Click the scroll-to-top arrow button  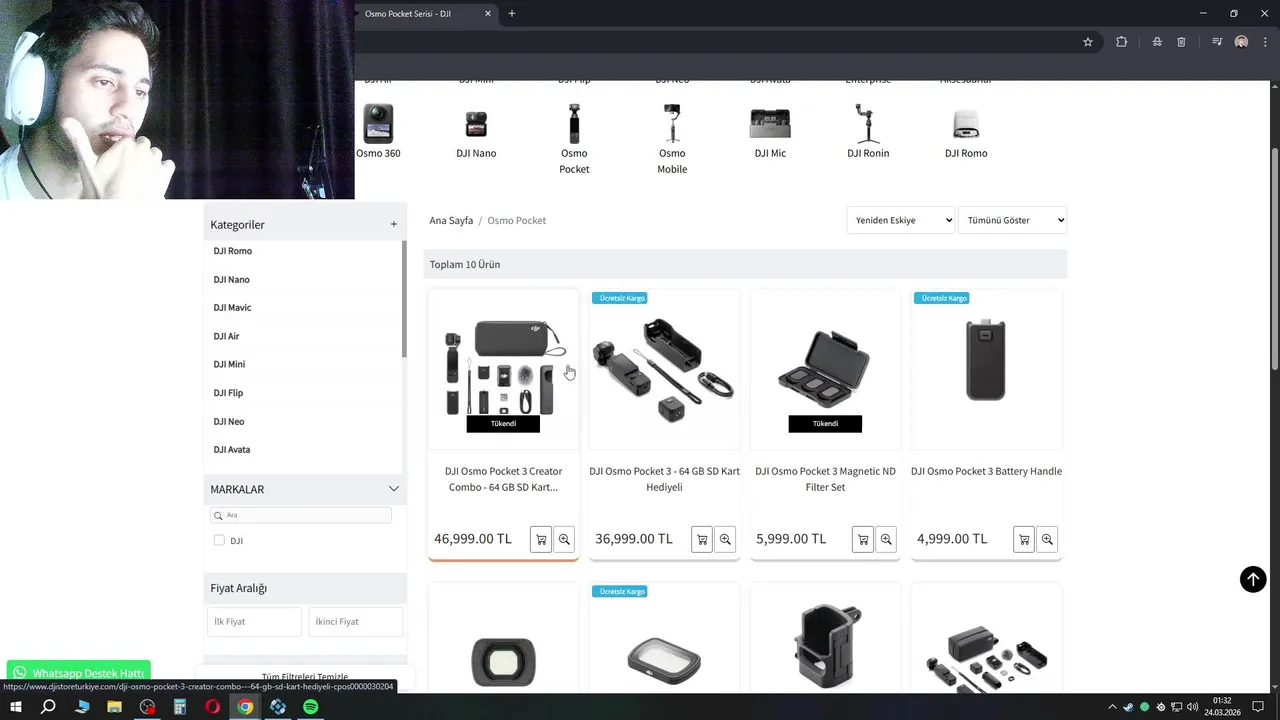pos(1253,579)
